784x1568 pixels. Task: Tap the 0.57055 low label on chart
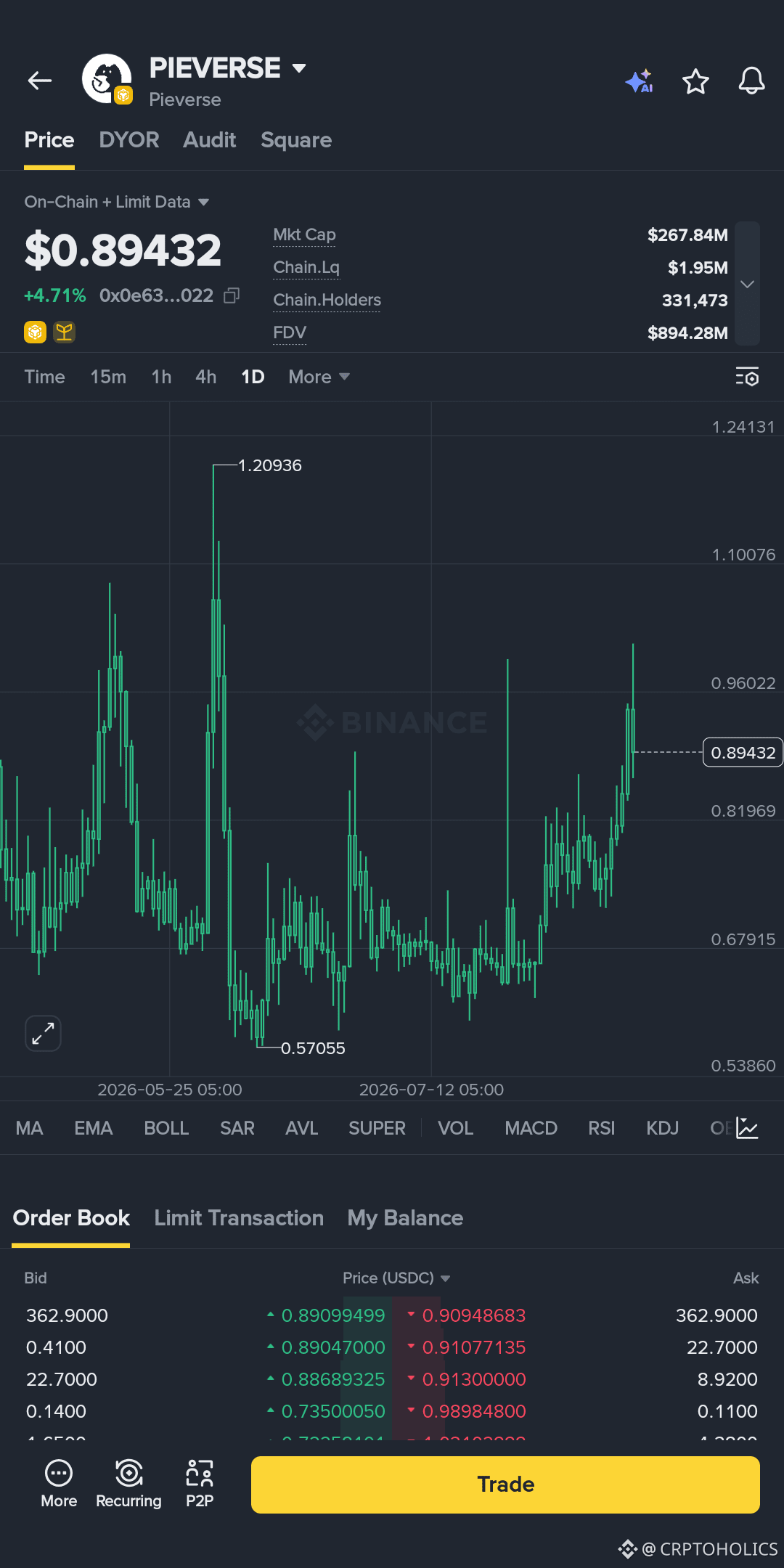tap(313, 1048)
